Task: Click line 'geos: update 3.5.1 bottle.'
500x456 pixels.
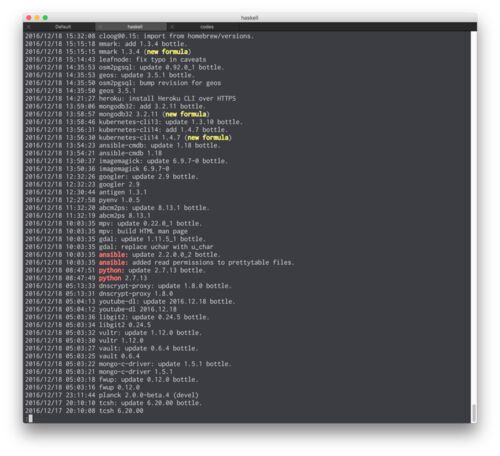Action: (x=146, y=75)
